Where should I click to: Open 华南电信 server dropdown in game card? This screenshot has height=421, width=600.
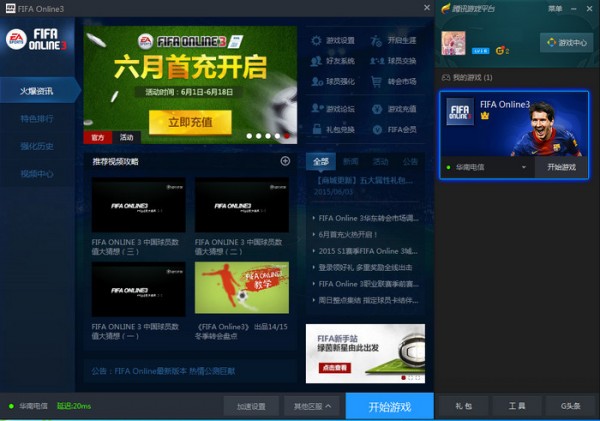(x=487, y=167)
